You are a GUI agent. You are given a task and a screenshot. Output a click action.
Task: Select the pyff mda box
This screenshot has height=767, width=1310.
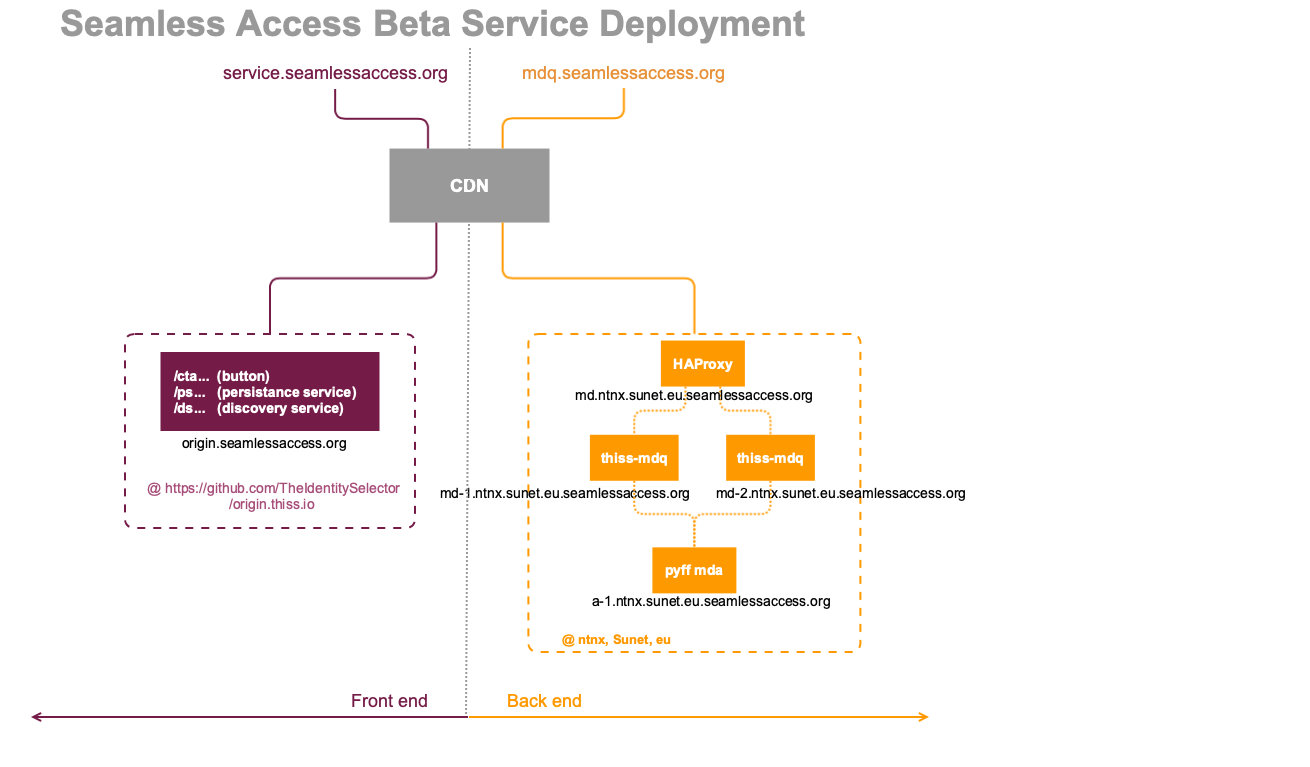(694, 571)
